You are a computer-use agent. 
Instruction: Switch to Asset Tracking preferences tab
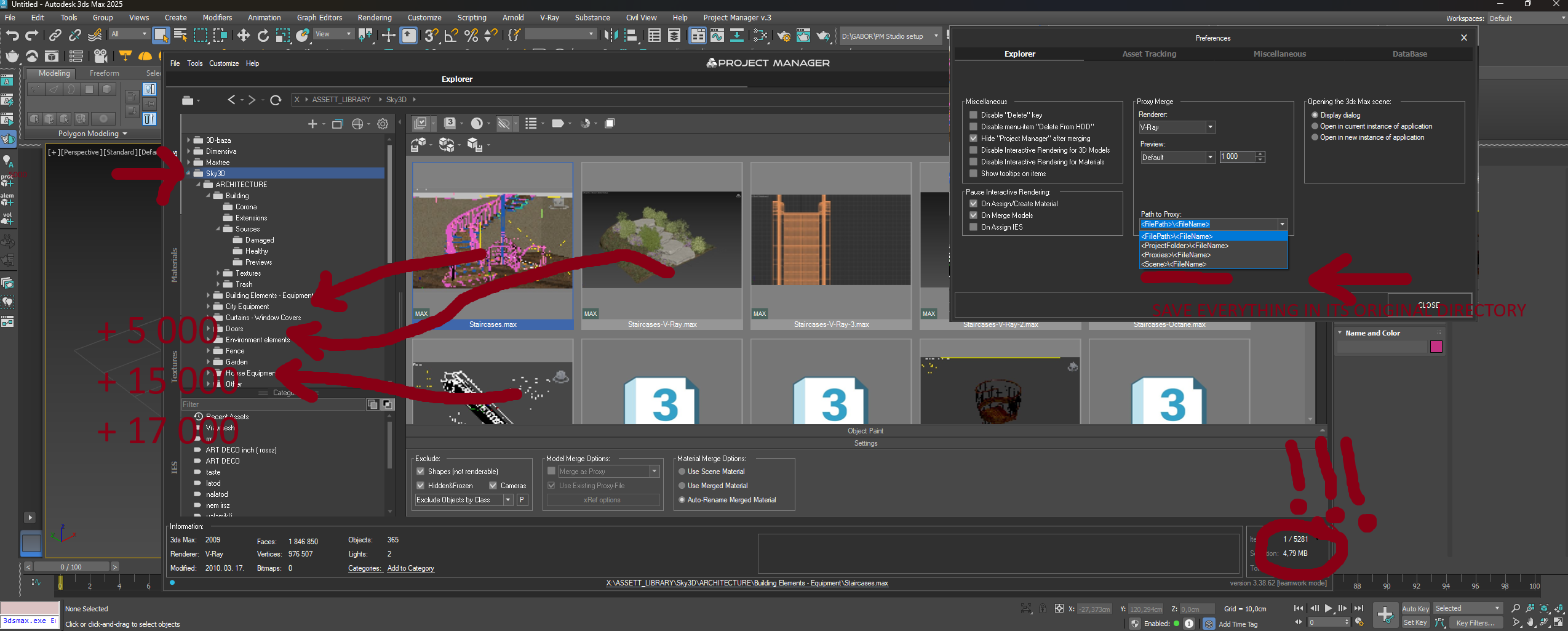point(1148,54)
